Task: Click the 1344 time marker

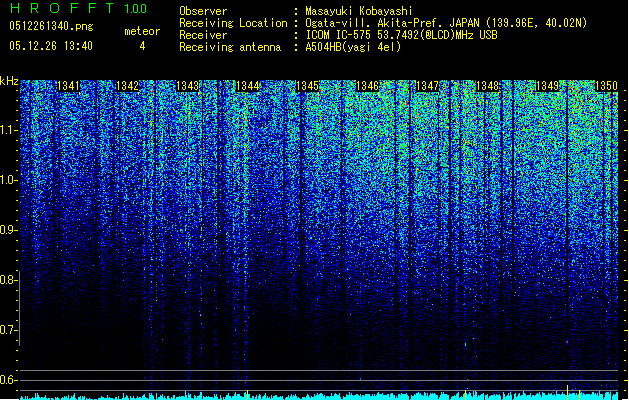Action: click(x=248, y=85)
